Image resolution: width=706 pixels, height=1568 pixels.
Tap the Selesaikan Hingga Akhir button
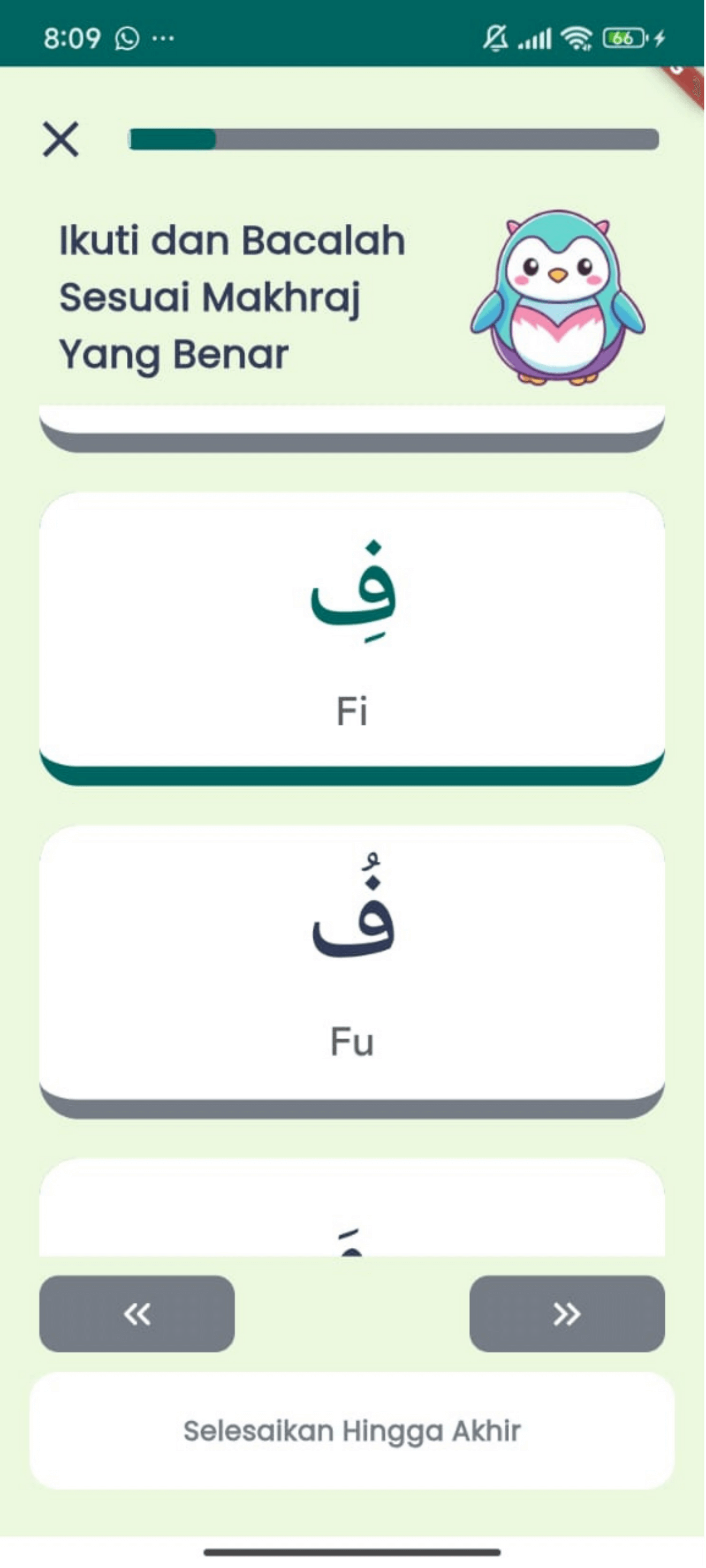point(352,1430)
